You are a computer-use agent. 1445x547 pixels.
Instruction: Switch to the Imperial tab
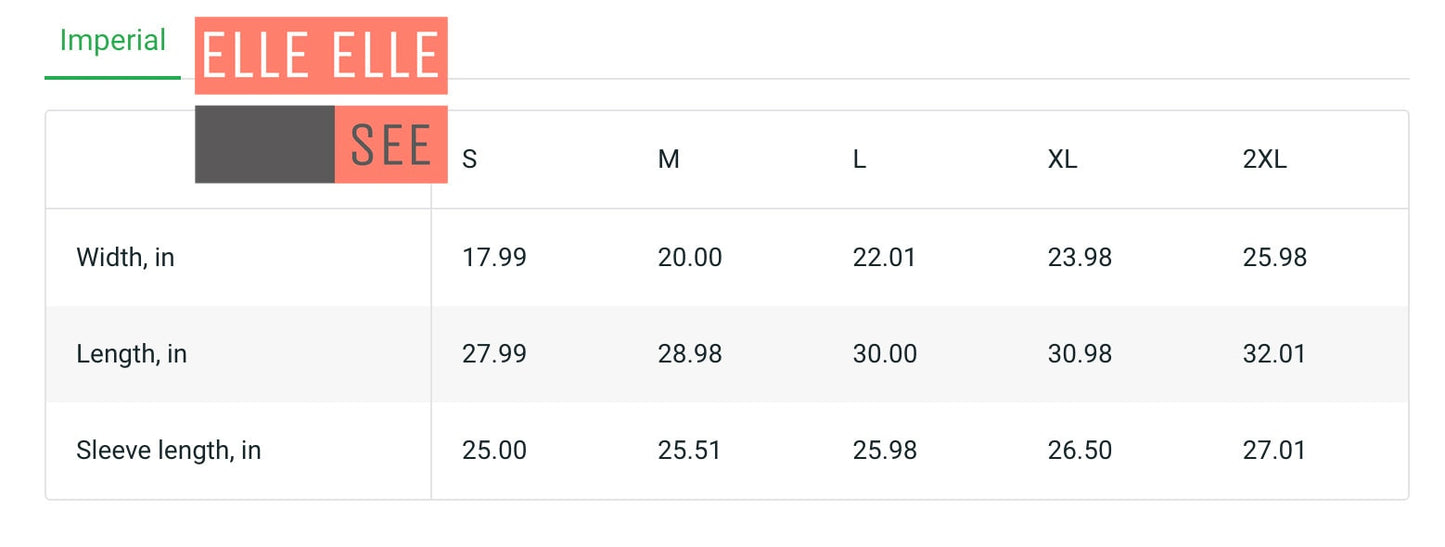click(x=113, y=41)
